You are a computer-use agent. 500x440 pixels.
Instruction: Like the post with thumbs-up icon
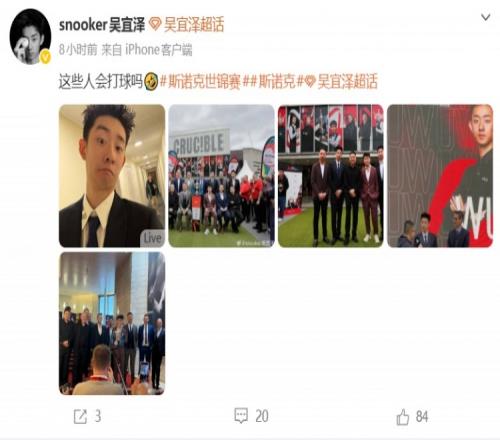coord(403,417)
